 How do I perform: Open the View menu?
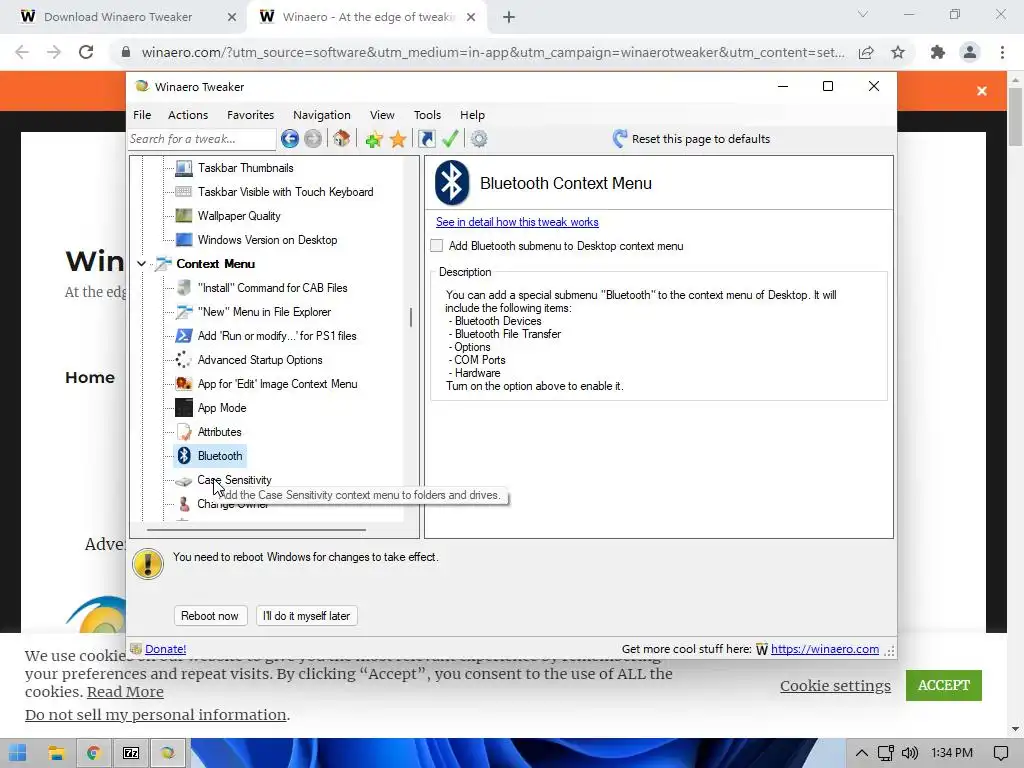[x=382, y=115]
